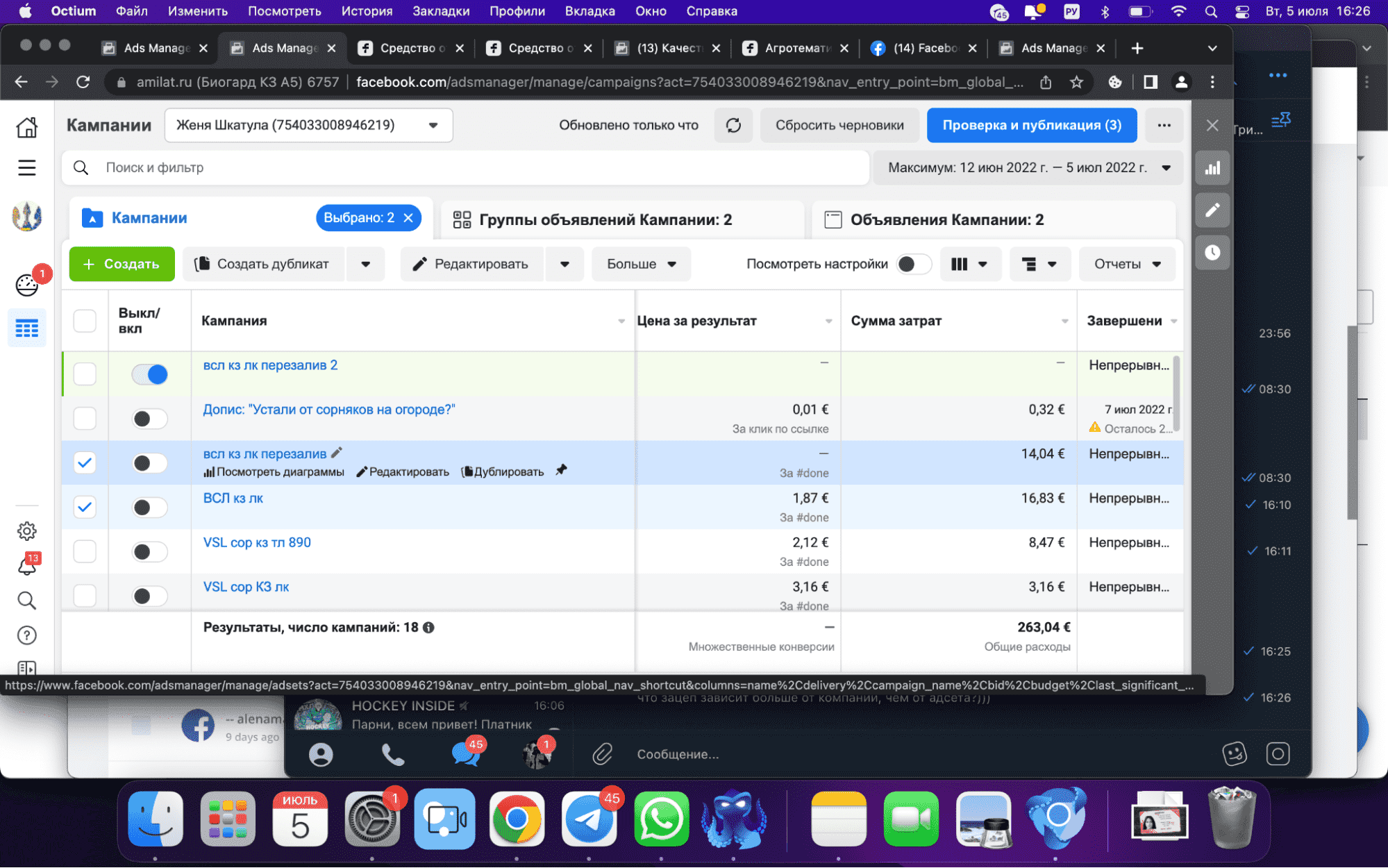Open Цена за результат column header menu

[828, 321]
